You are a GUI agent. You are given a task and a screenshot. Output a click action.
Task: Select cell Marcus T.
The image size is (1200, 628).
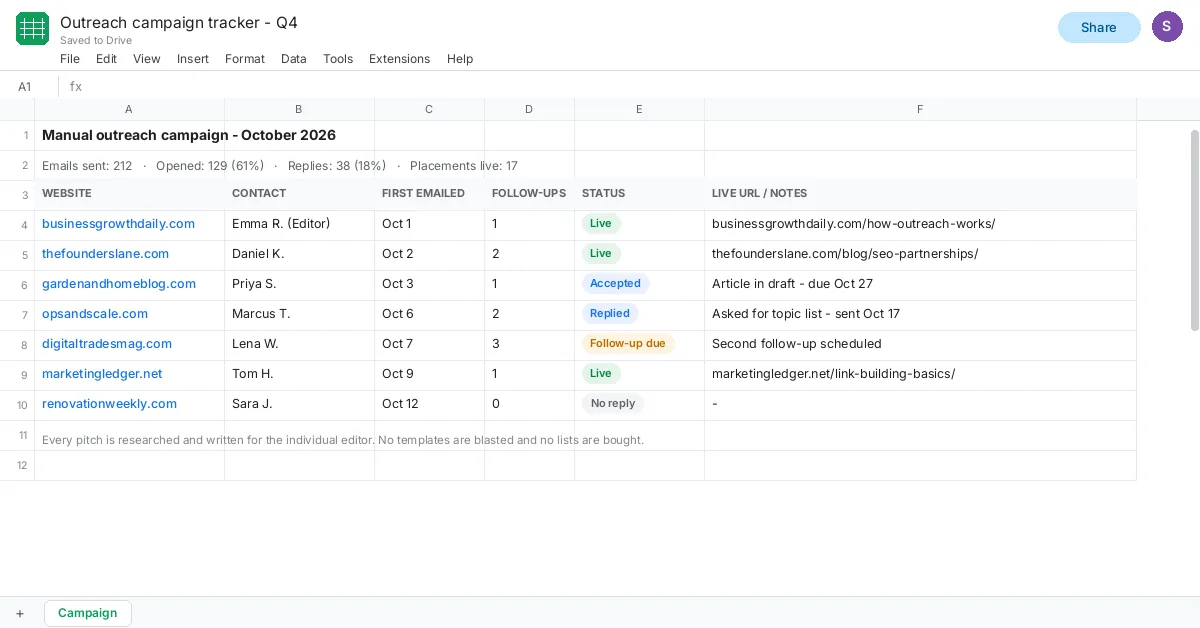click(300, 314)
